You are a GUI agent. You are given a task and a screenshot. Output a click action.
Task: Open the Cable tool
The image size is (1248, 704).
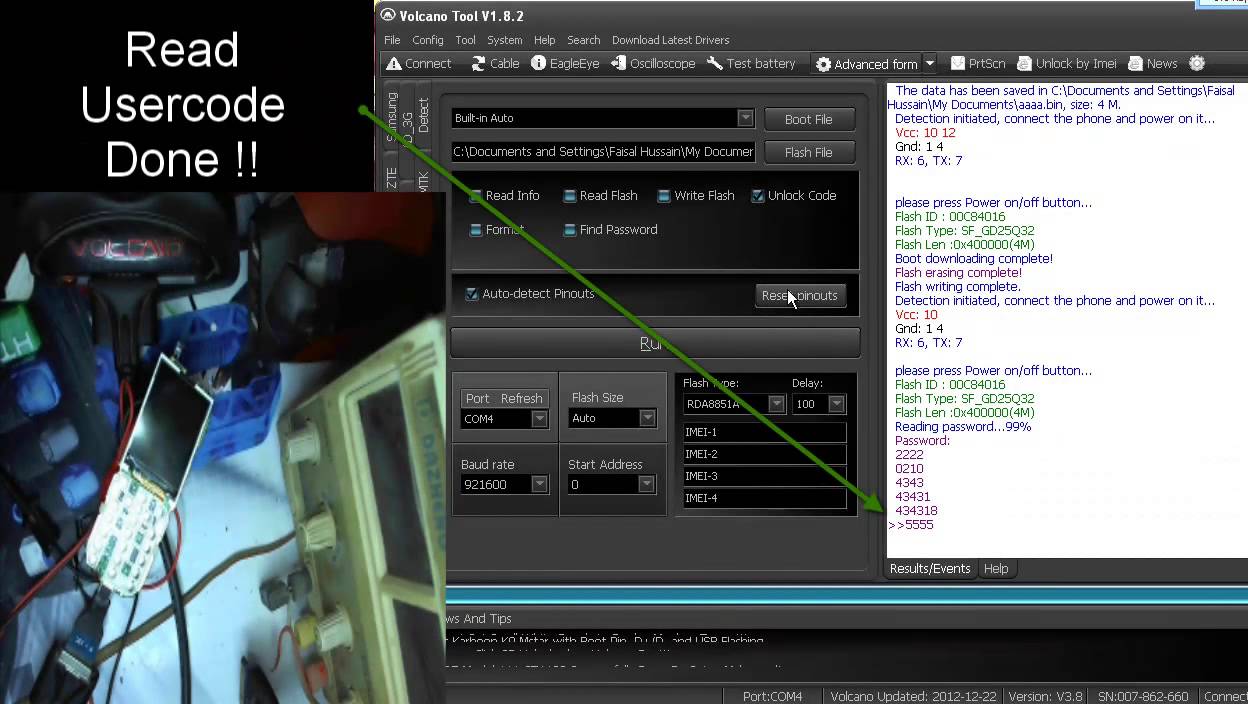click(495, 63)
